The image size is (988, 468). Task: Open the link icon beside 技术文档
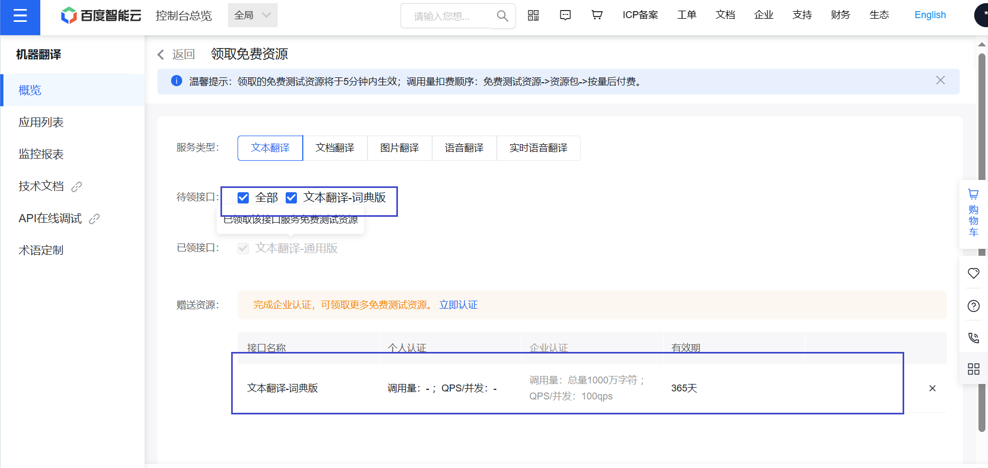click(x=77, y=186)
